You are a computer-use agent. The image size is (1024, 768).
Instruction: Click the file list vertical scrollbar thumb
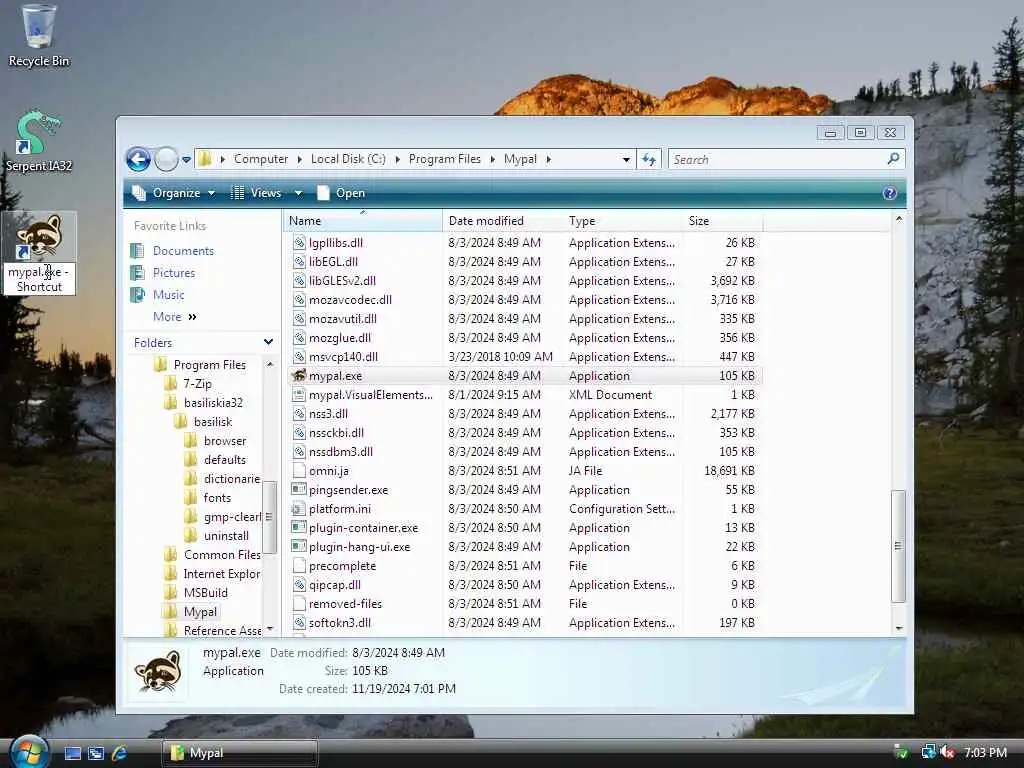click(x=898, y=546)
